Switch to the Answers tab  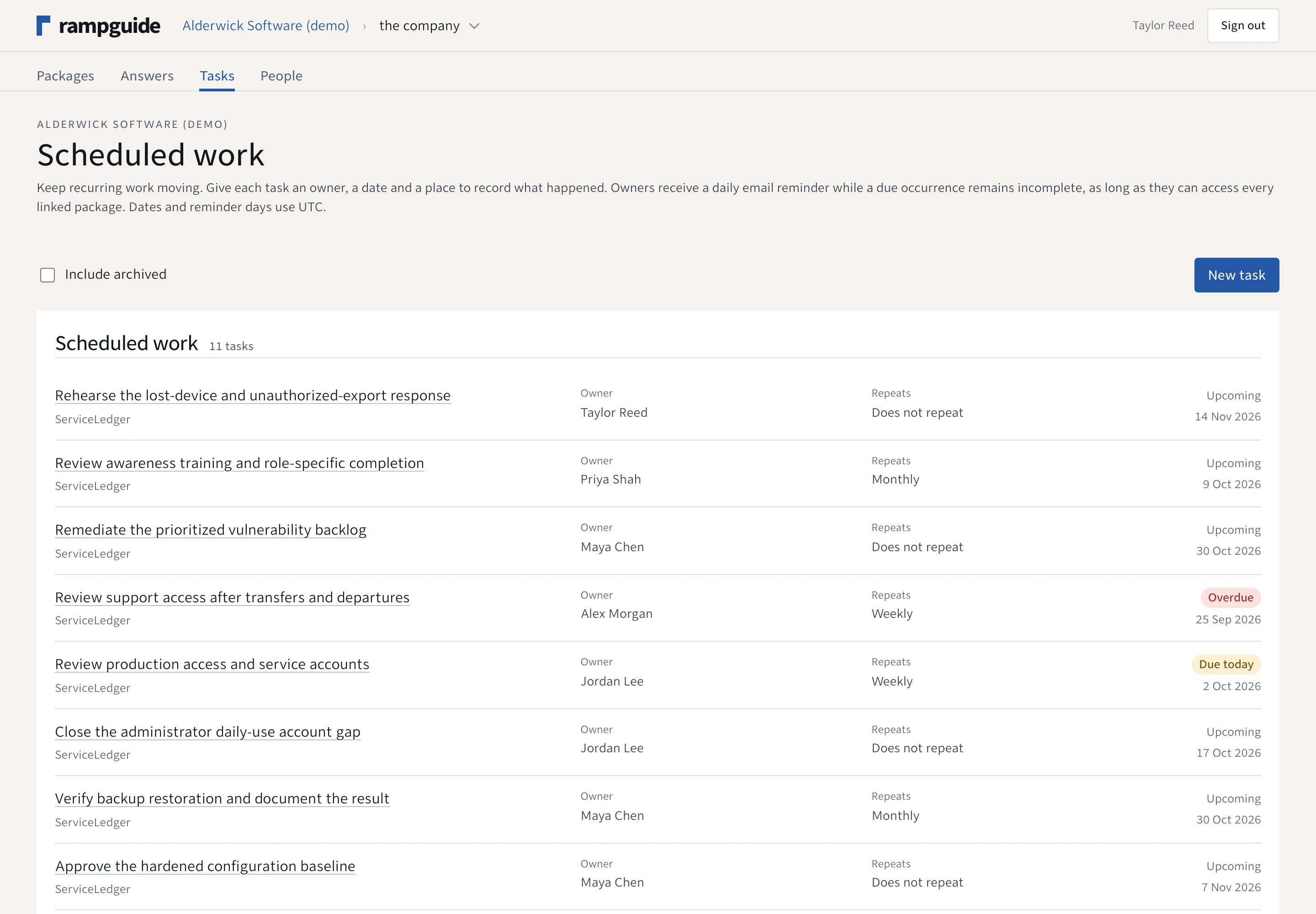point(147,75)
